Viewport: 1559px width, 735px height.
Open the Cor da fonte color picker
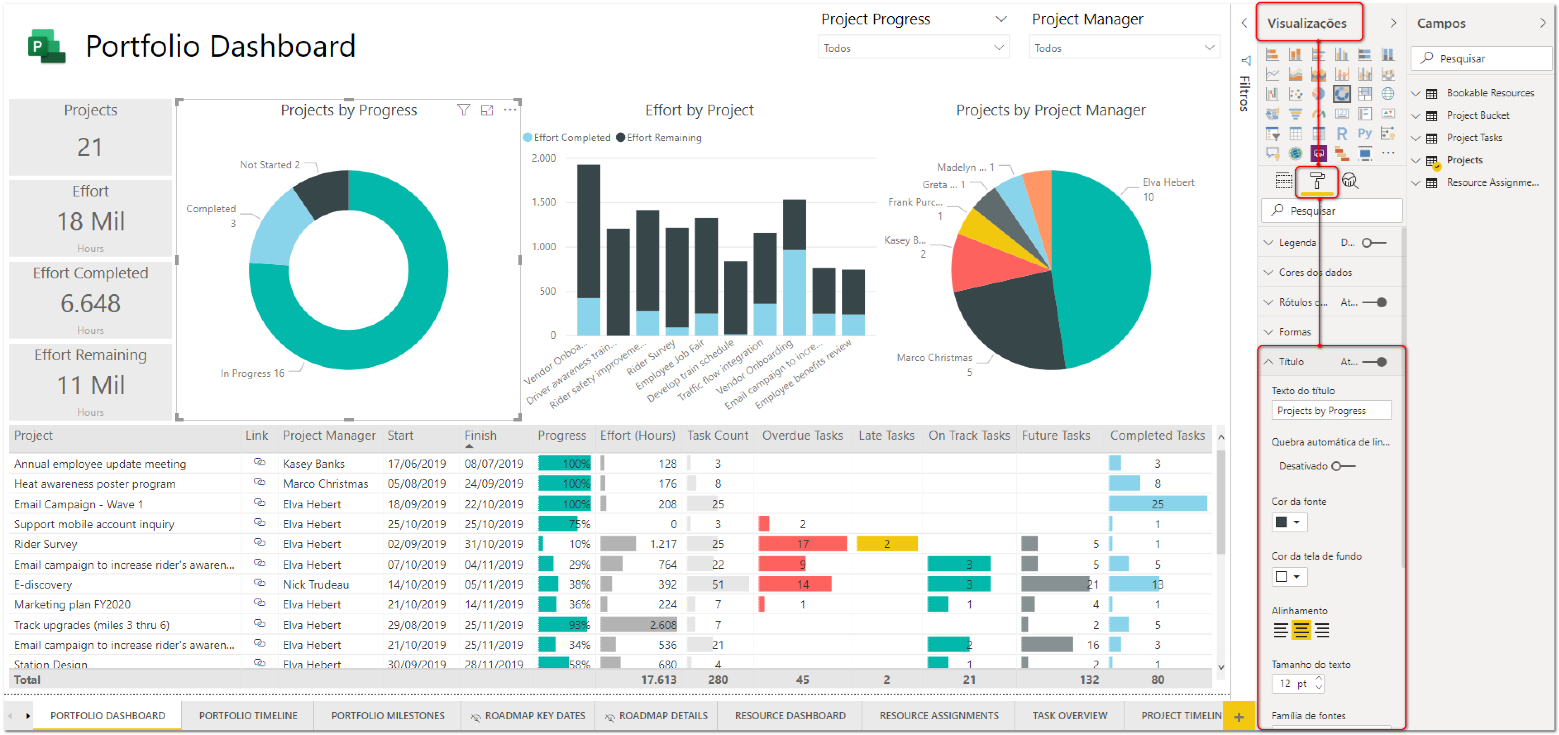click(1289, 521)
